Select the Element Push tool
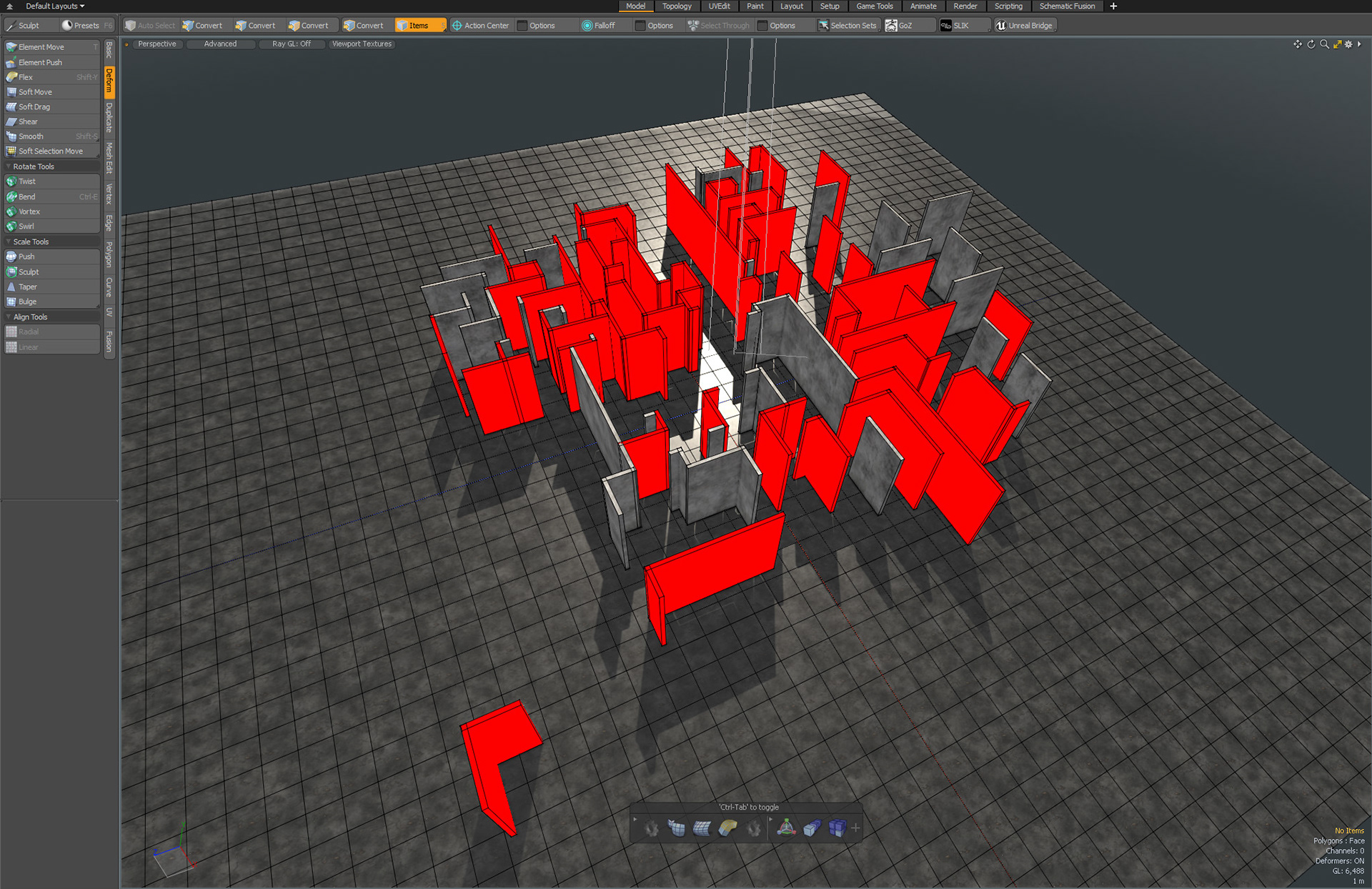This screenshot has width=1372, height=889. [51, 62]
